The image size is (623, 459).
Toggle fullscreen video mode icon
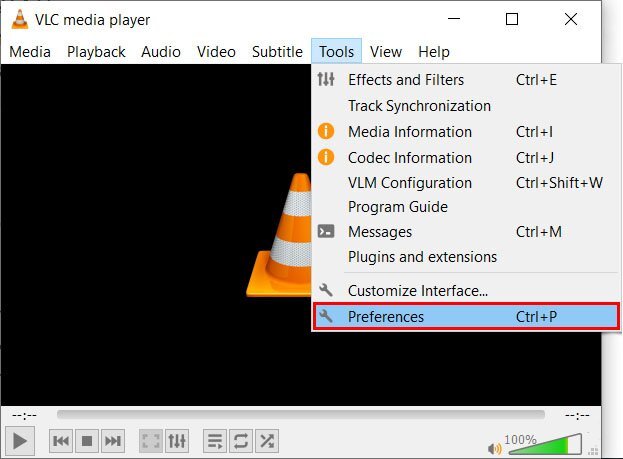click(151, 441)
